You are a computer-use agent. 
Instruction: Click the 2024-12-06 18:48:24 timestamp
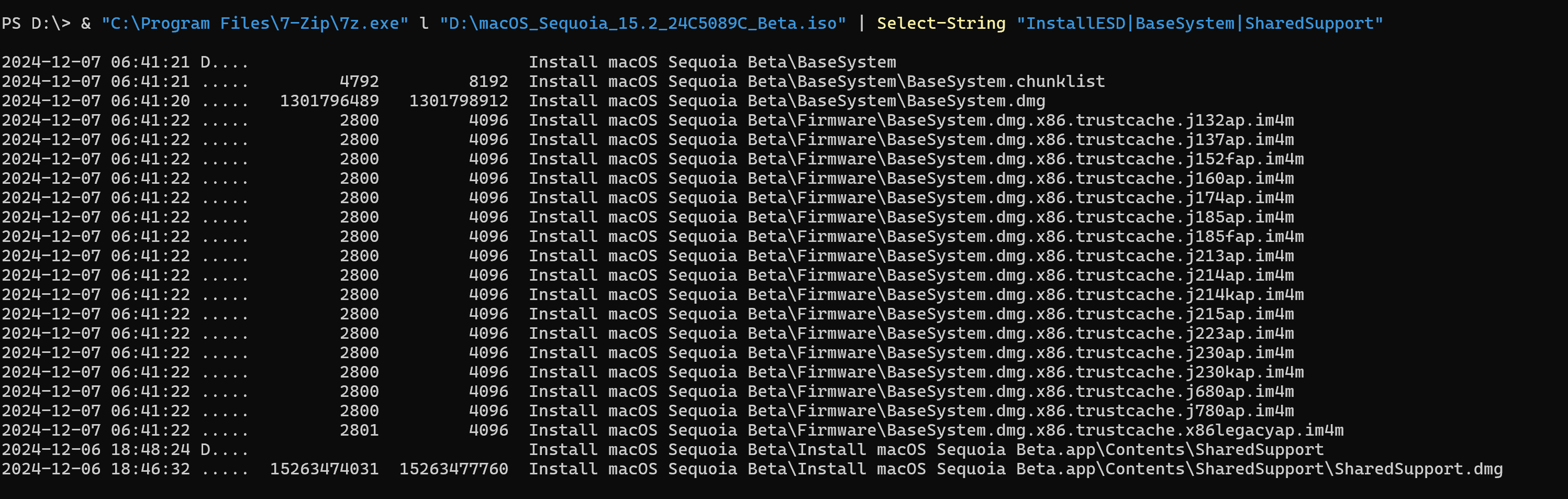pos(96,450)
